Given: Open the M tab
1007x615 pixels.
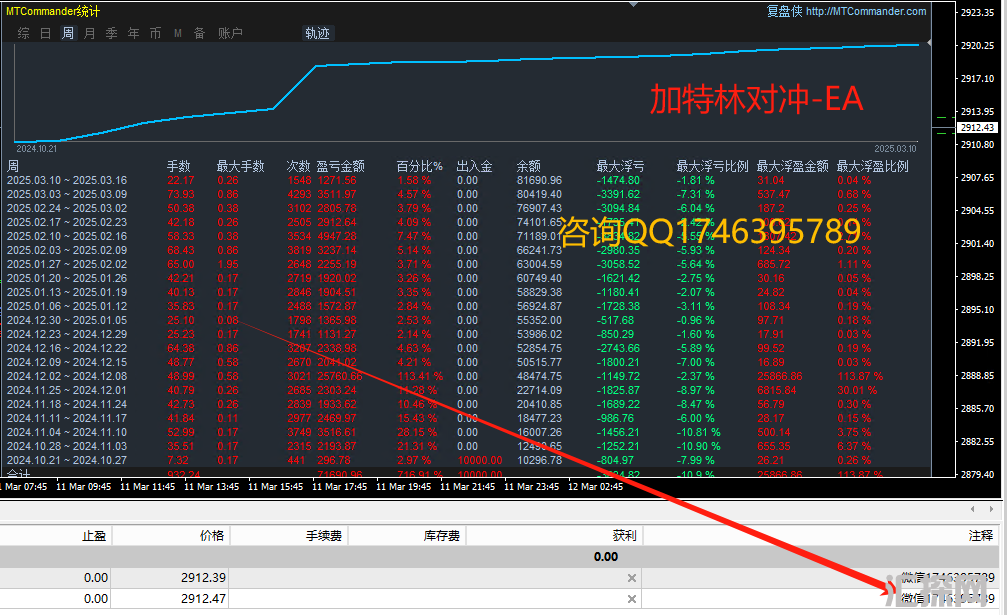Looking at the screenshot, I should click(178, 33).
